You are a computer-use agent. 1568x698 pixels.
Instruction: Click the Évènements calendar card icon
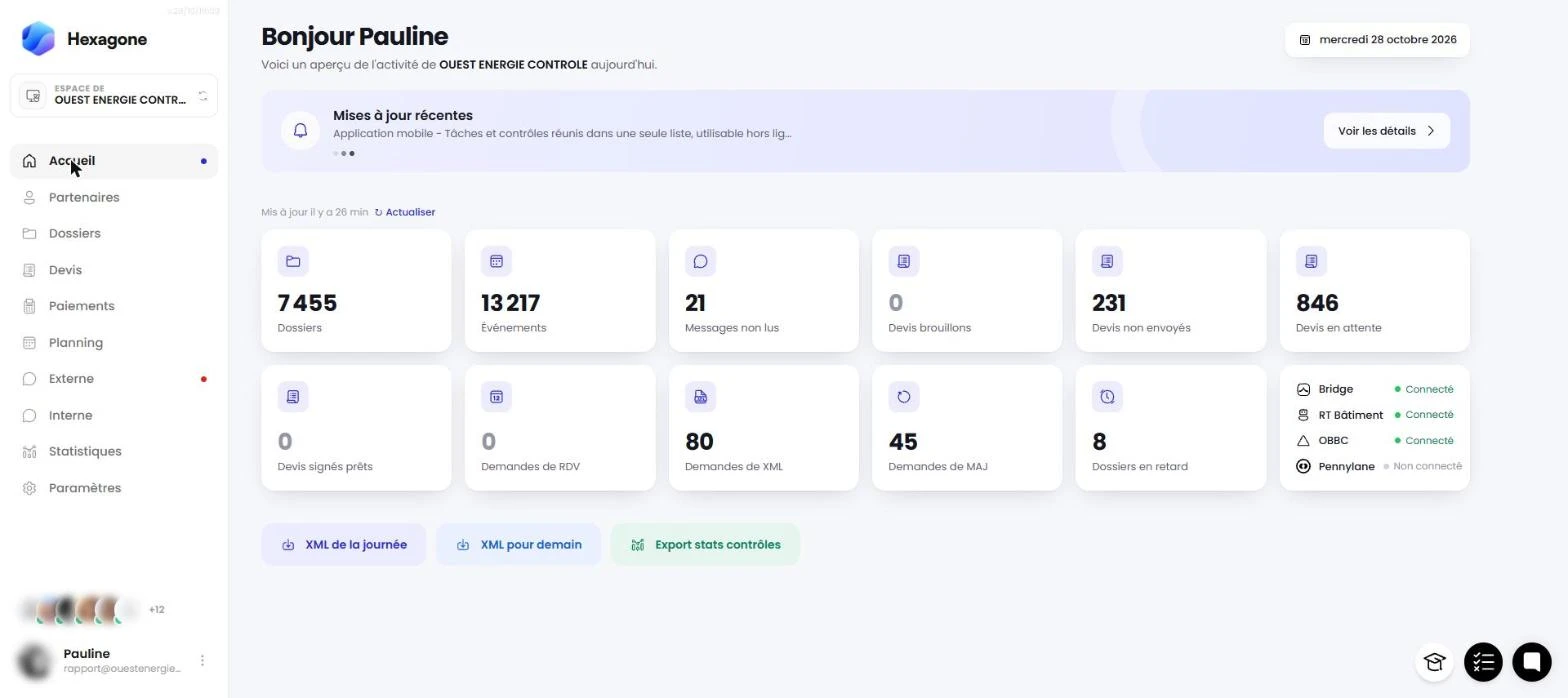point(496,261)
